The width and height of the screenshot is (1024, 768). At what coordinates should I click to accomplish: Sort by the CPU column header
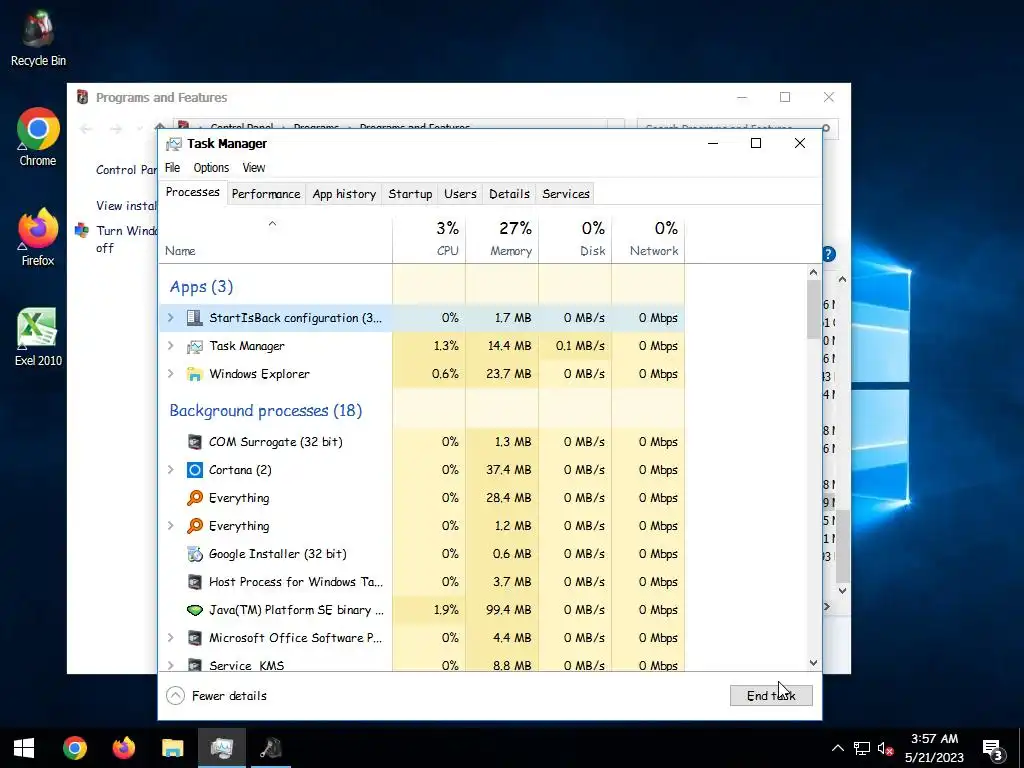(x=429, y=239)
